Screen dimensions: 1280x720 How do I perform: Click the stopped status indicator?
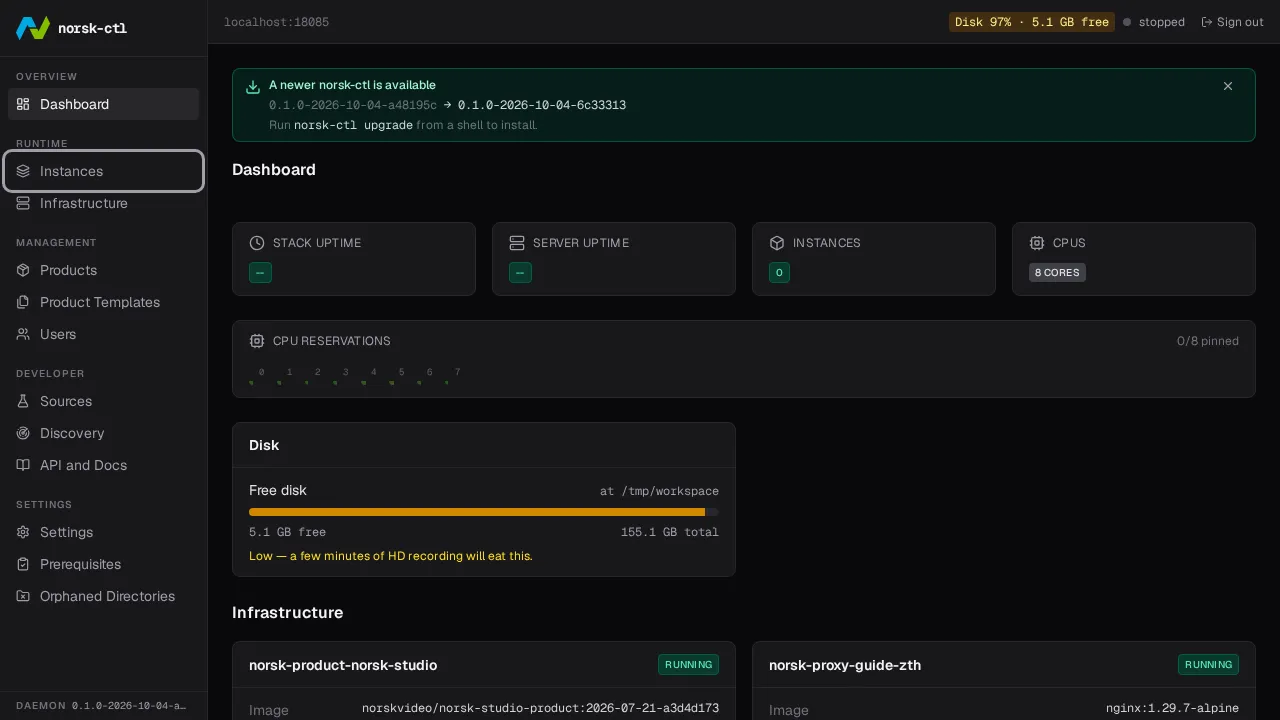(1154, 22)
